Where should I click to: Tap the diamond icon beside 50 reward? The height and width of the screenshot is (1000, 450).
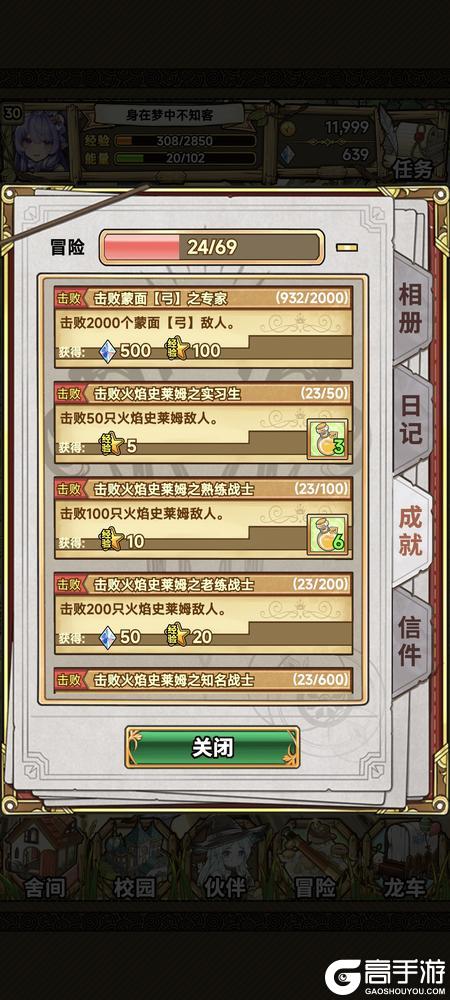[108, 636]
